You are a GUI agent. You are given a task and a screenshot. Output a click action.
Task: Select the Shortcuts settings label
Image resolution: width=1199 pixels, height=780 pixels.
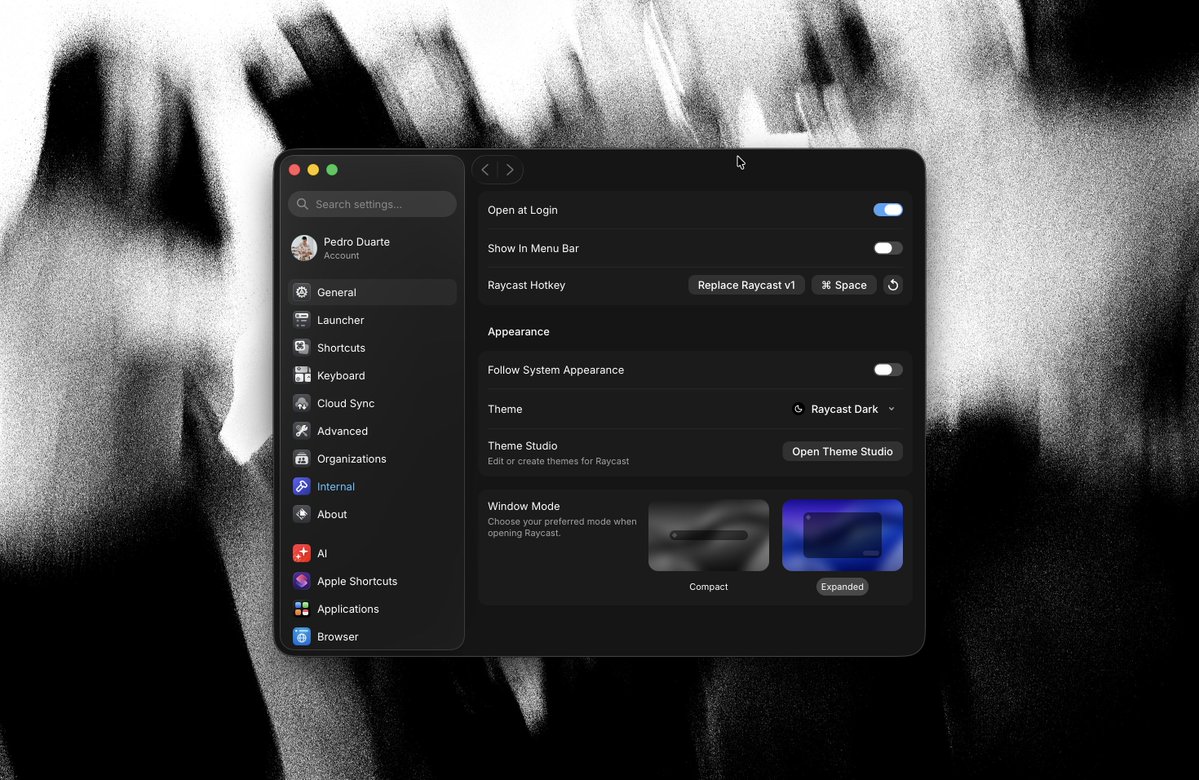(341, 347)
